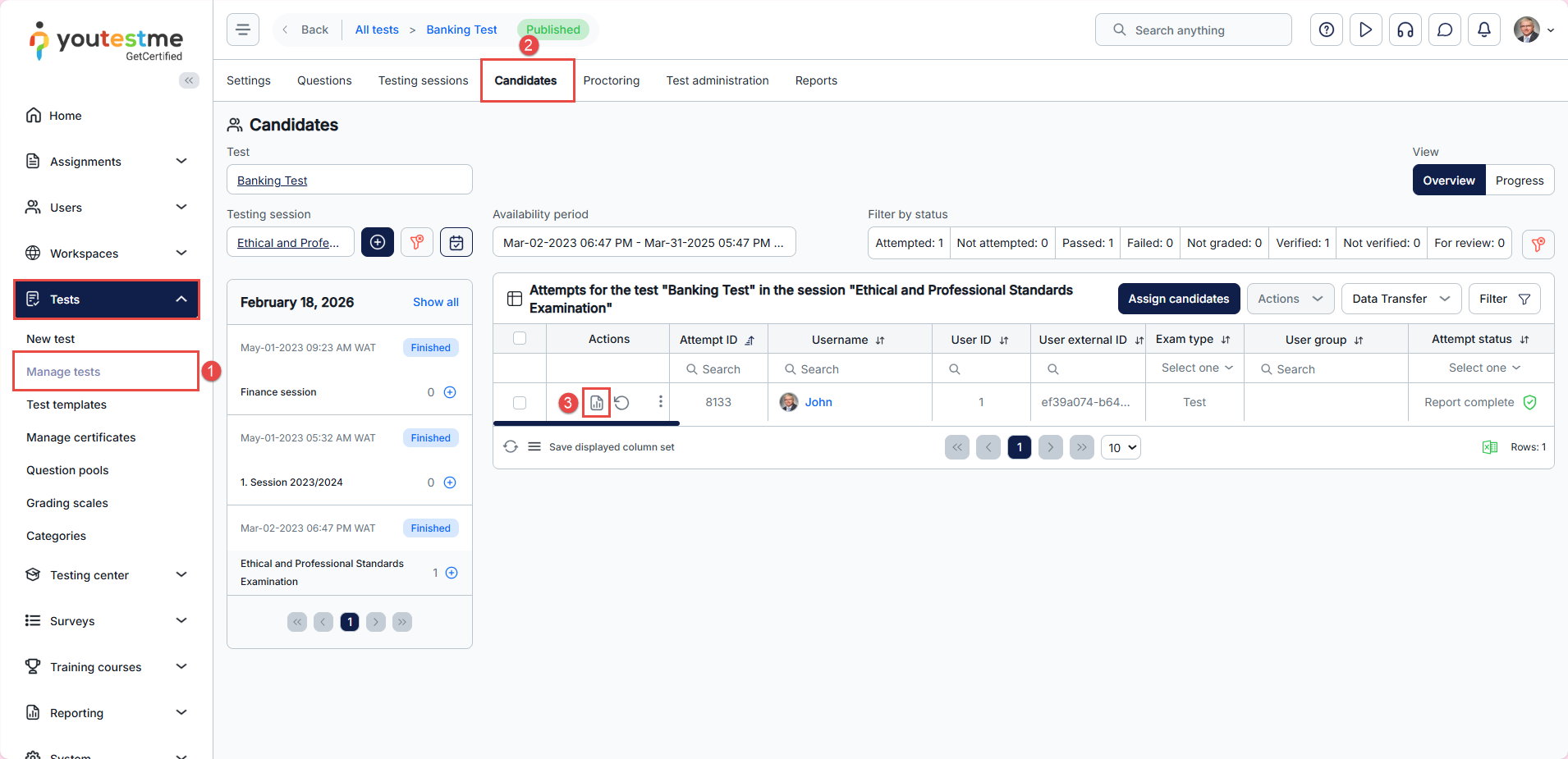Click the Assign candidates button
The width and height of the screenshot is (1568, 759).
point(1178,299)
